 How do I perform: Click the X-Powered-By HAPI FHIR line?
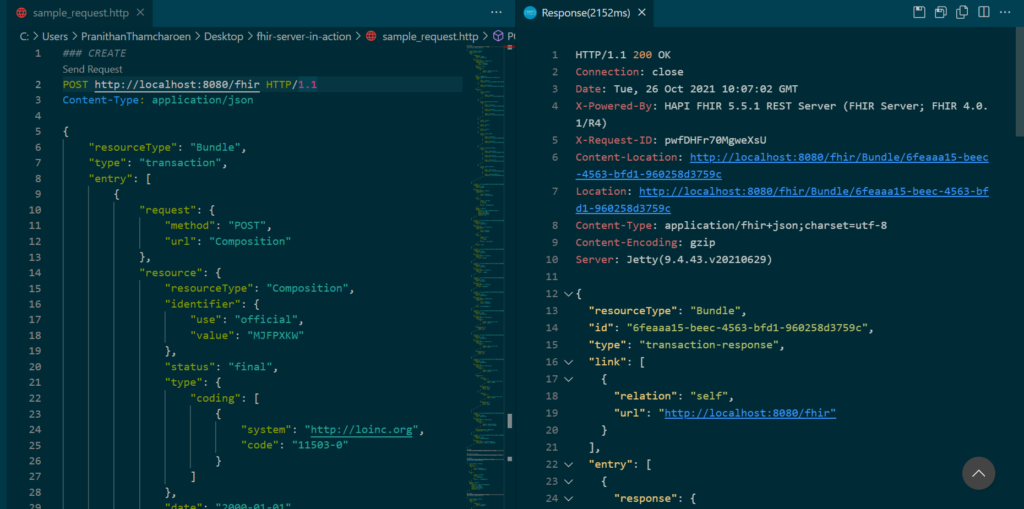coord(782,114)
